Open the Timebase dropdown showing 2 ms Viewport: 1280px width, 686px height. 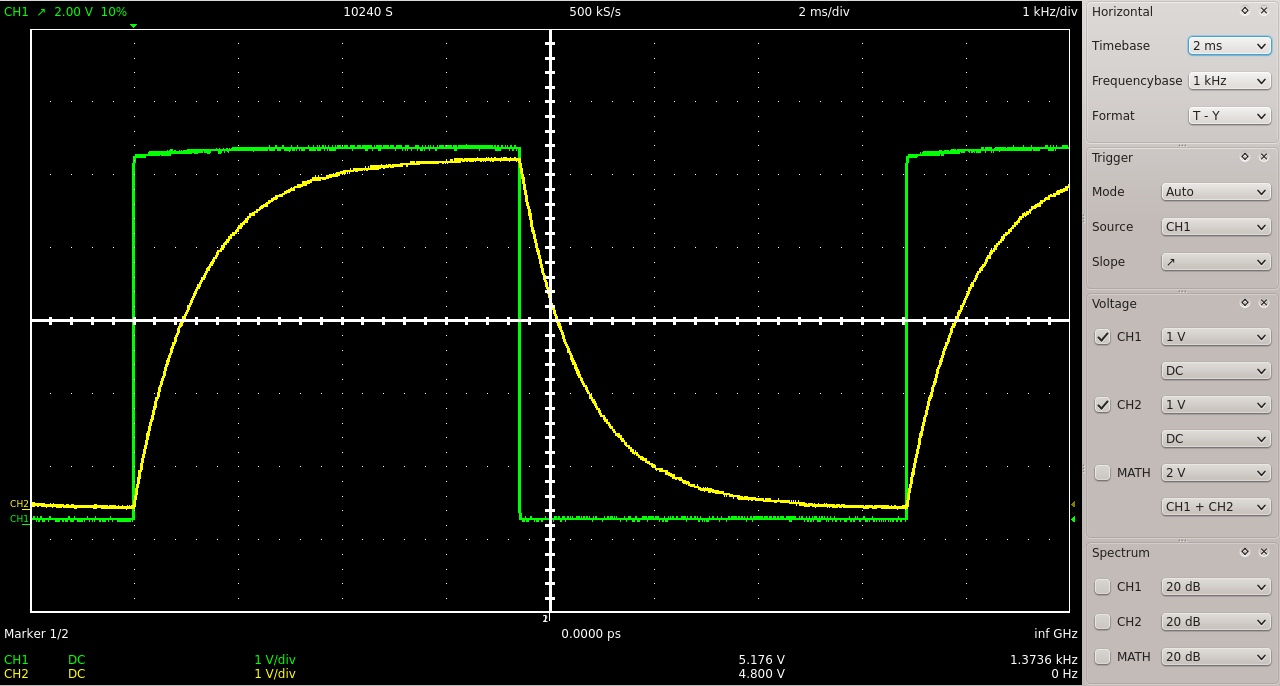(x=1229, y=46)
